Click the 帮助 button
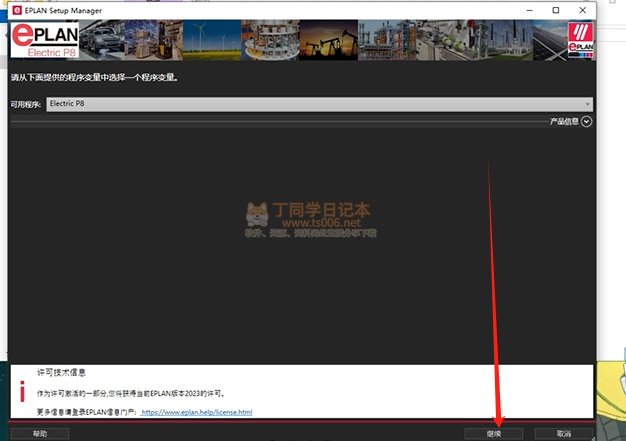626x441 pixels. (x=40, y=434)
